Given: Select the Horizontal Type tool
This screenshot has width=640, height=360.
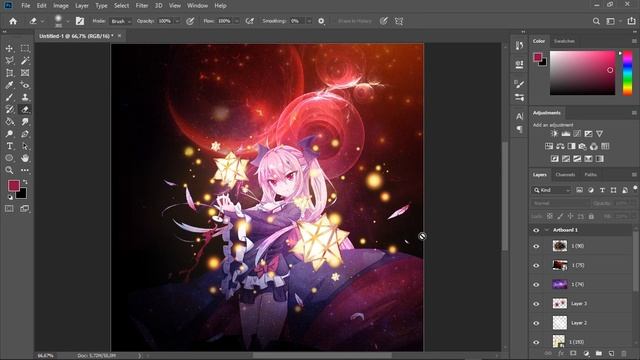Looking at the screenshot, I should pyautogui.click(x=9, y=146).
